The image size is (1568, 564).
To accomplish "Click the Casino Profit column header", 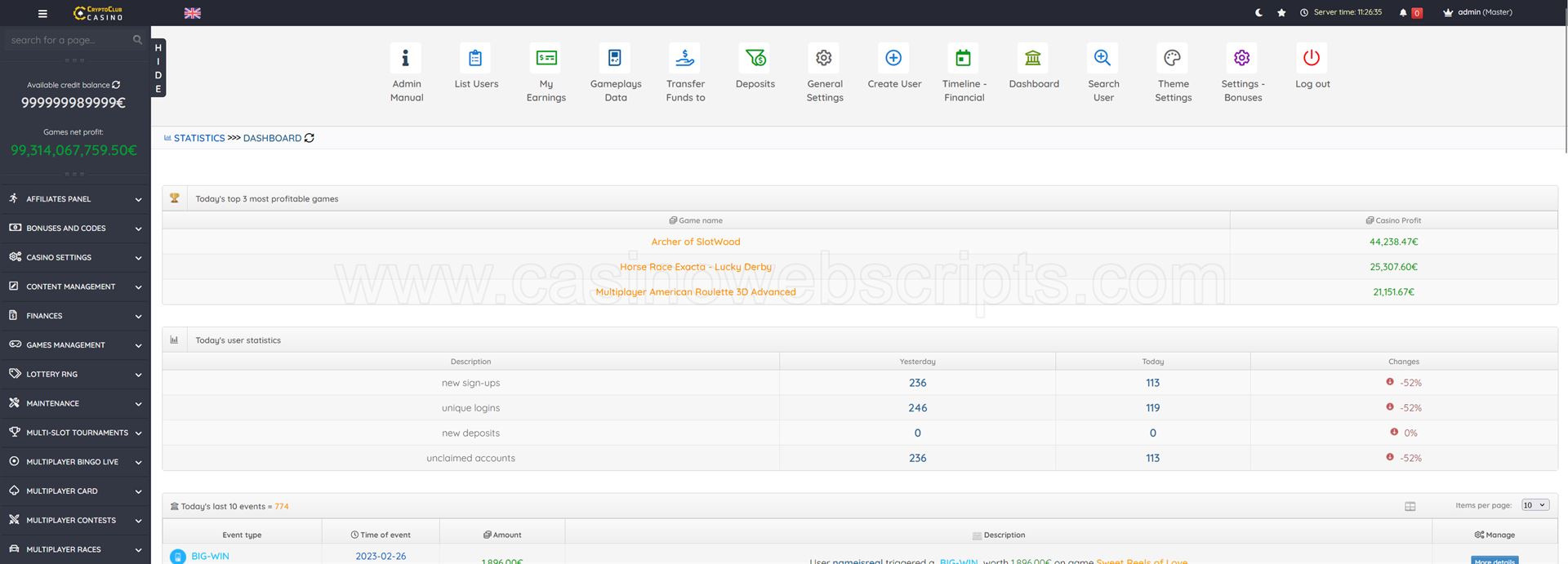I will tap(1393, 220).
